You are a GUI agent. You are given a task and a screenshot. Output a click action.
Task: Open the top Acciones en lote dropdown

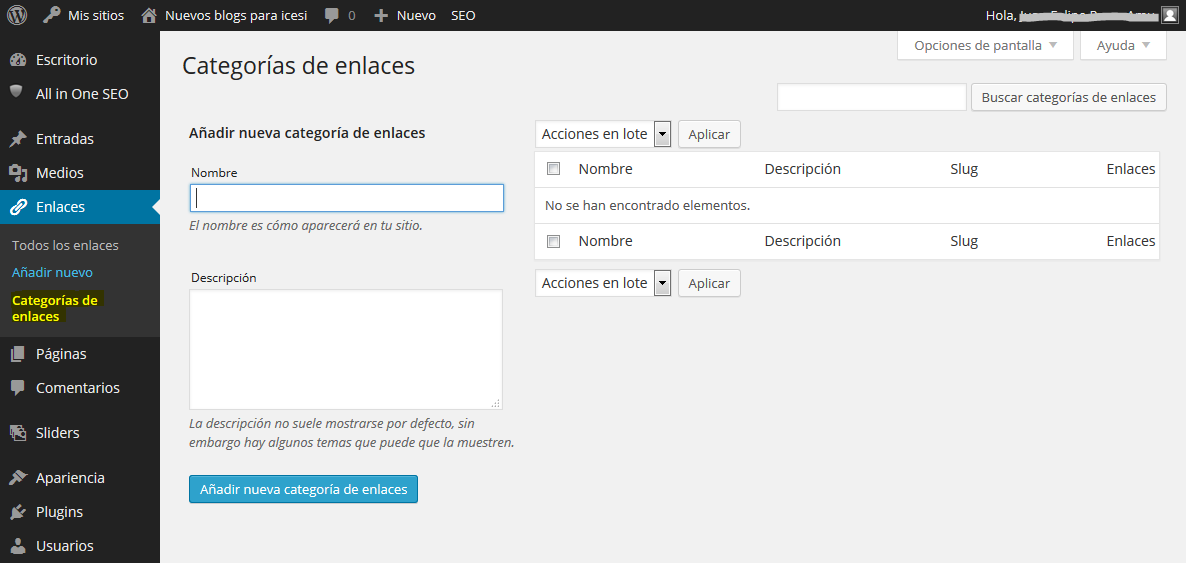(x=603, y=134)
